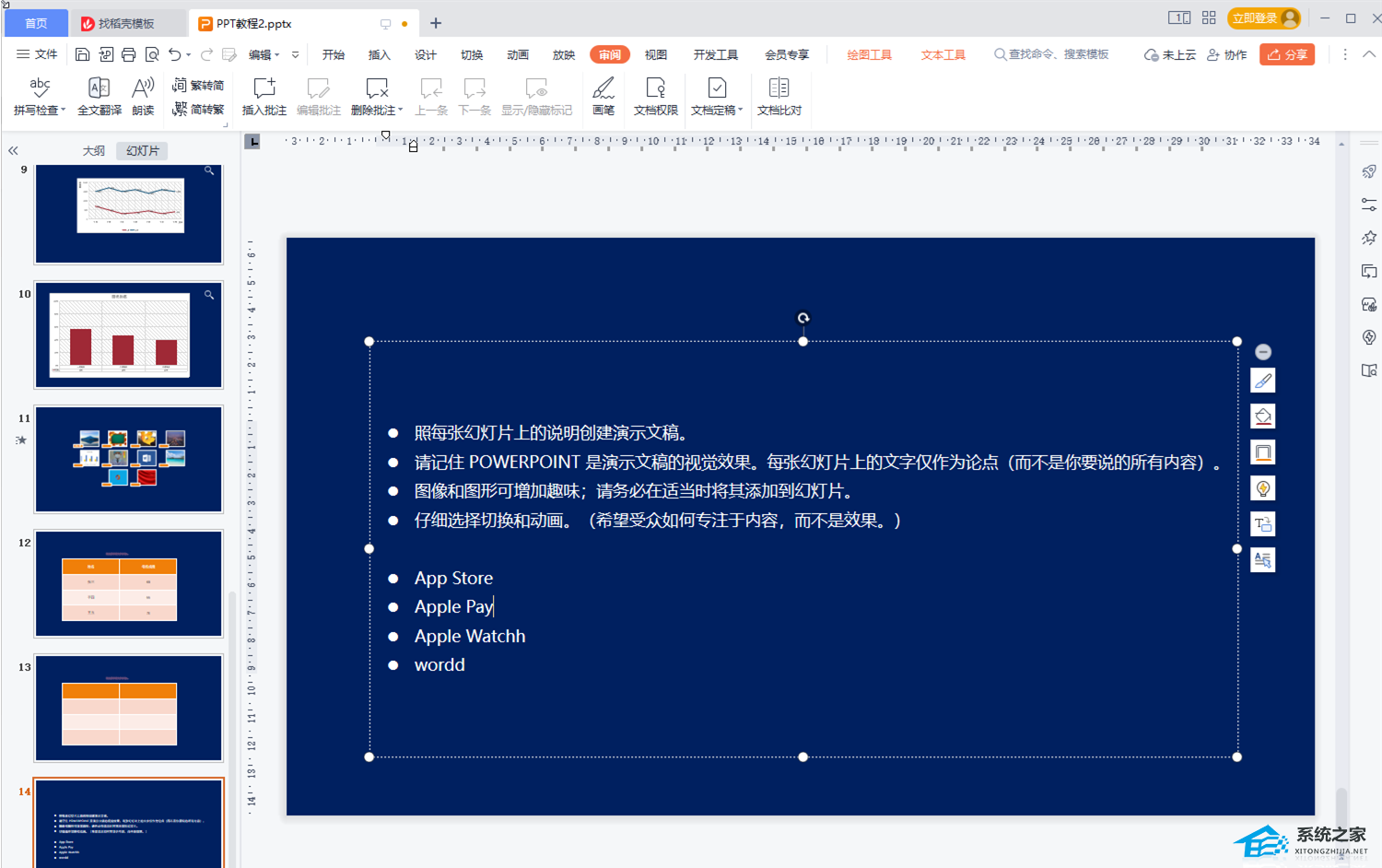
Task: Select slide 9 line chart thumbnail
Action: (129, 214)
